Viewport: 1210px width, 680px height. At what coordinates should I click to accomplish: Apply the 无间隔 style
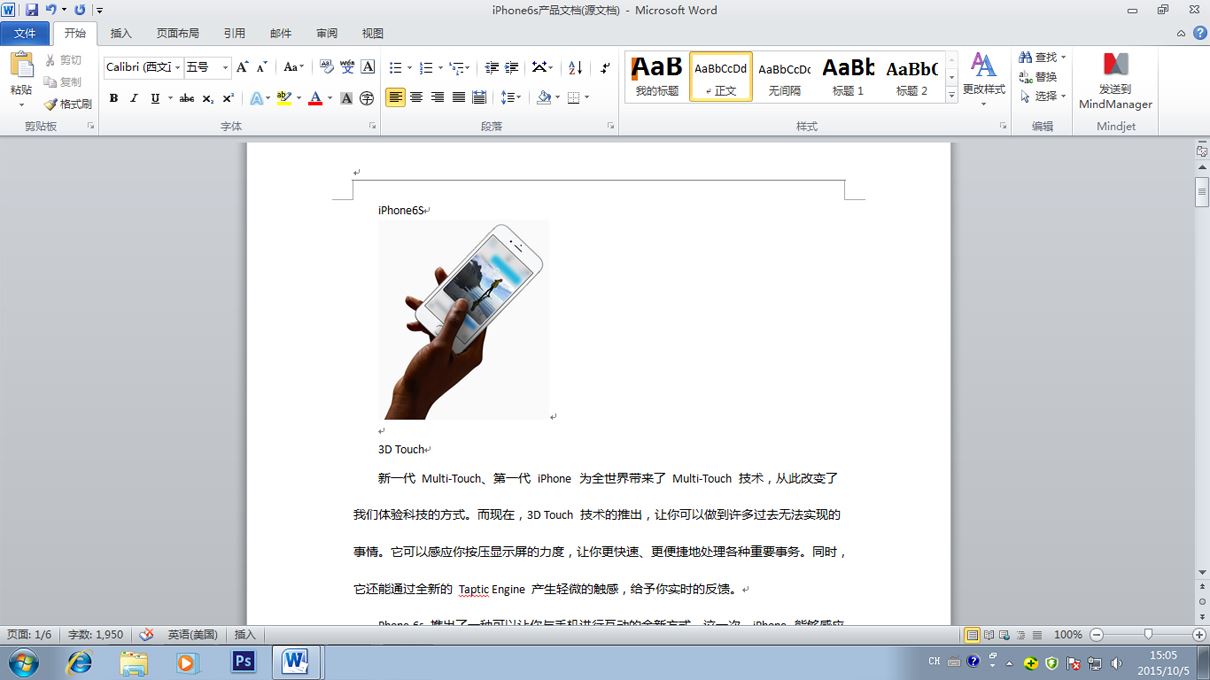click(784, 76)
